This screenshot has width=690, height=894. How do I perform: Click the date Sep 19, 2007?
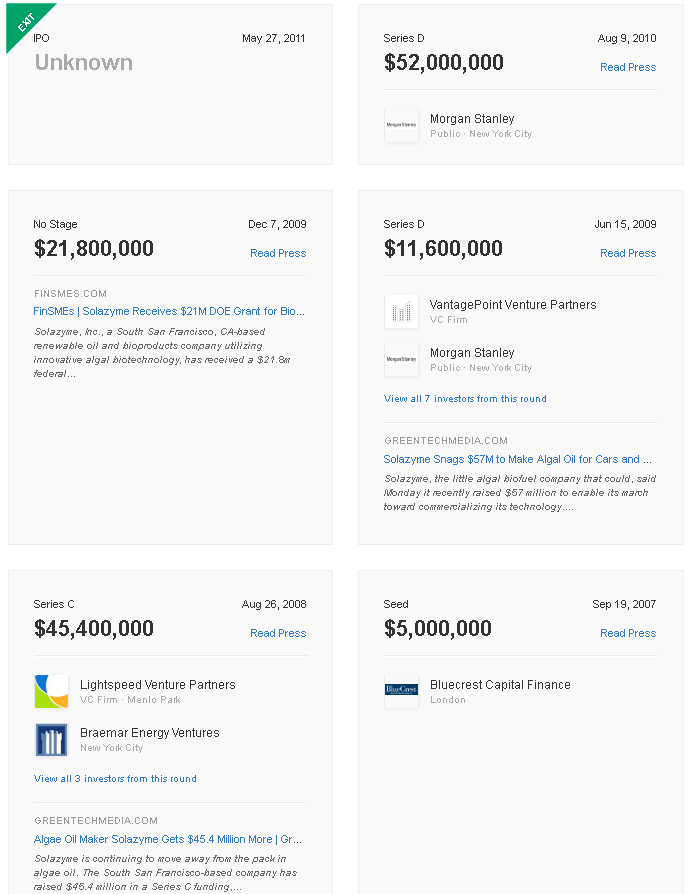point(624,604)
